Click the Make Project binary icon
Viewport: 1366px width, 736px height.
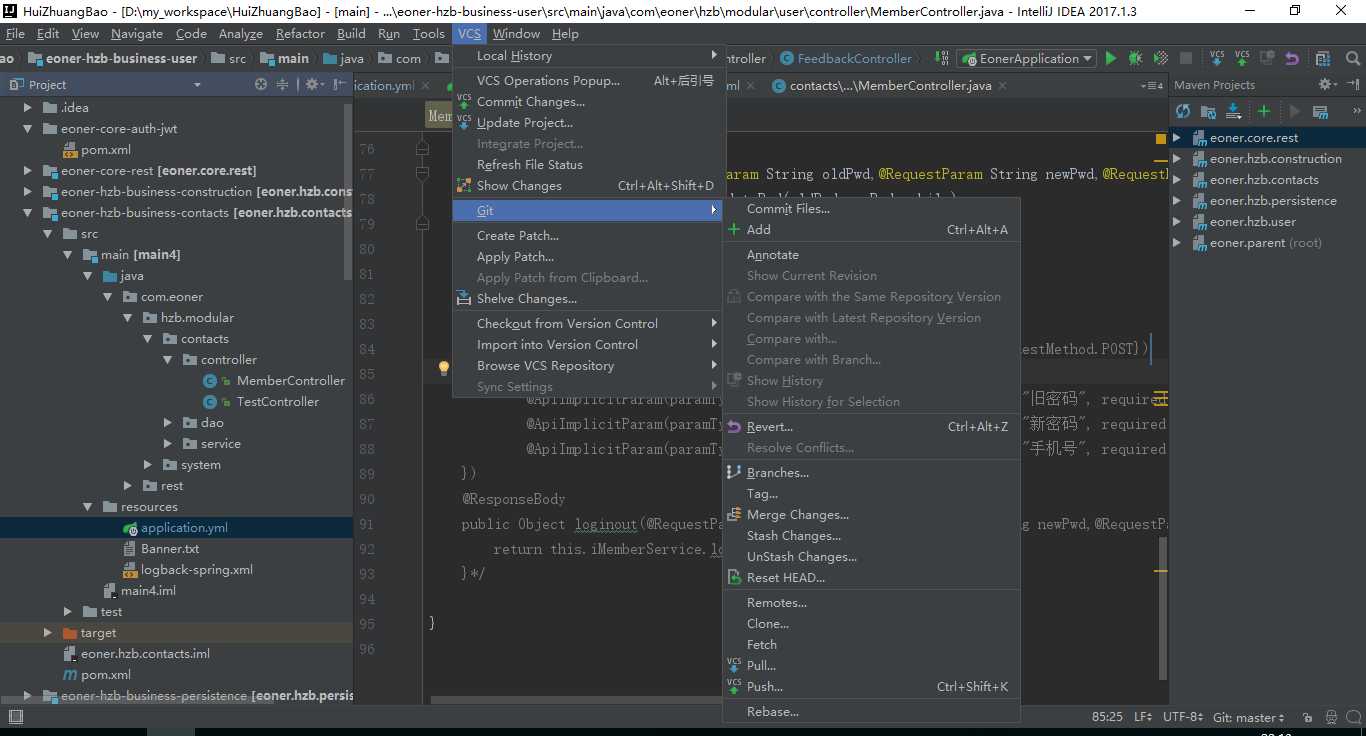tap(942, 59)
